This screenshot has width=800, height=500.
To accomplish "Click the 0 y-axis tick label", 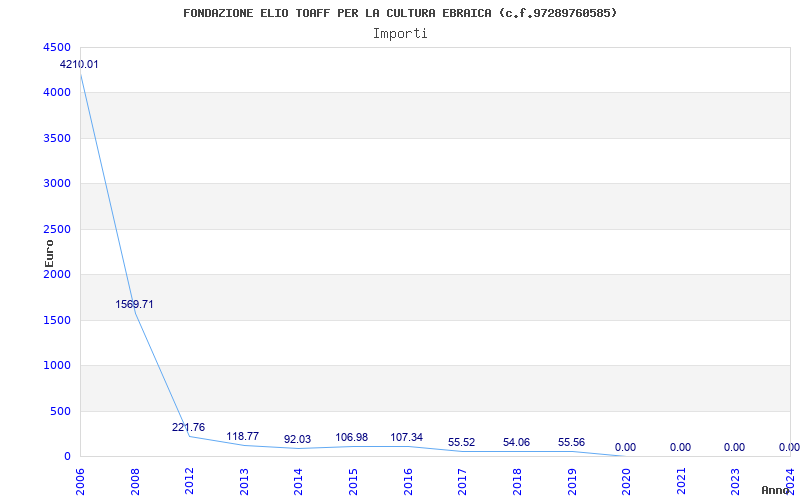I will pyautogui.click(x=67, y=457).
